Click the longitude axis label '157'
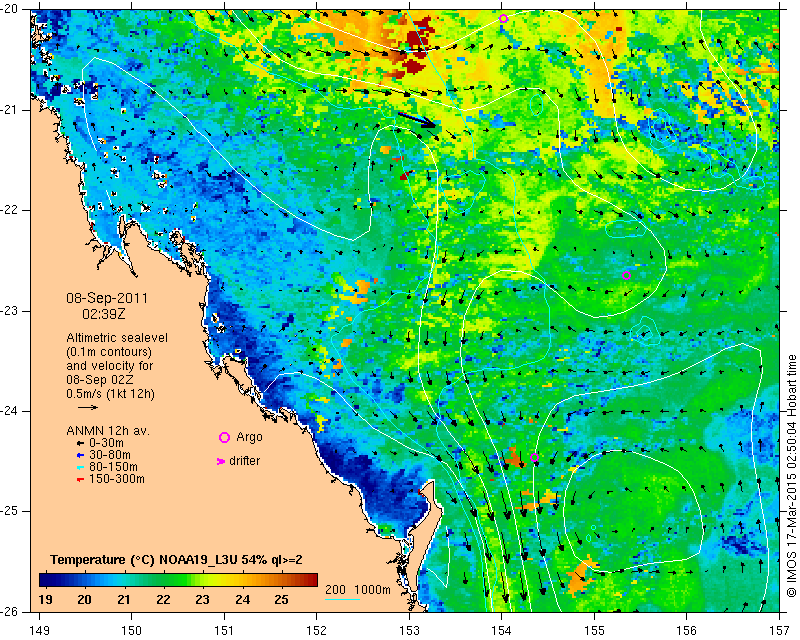The height and width of the screenshot is (640, 800). click(x=780, y=631)
